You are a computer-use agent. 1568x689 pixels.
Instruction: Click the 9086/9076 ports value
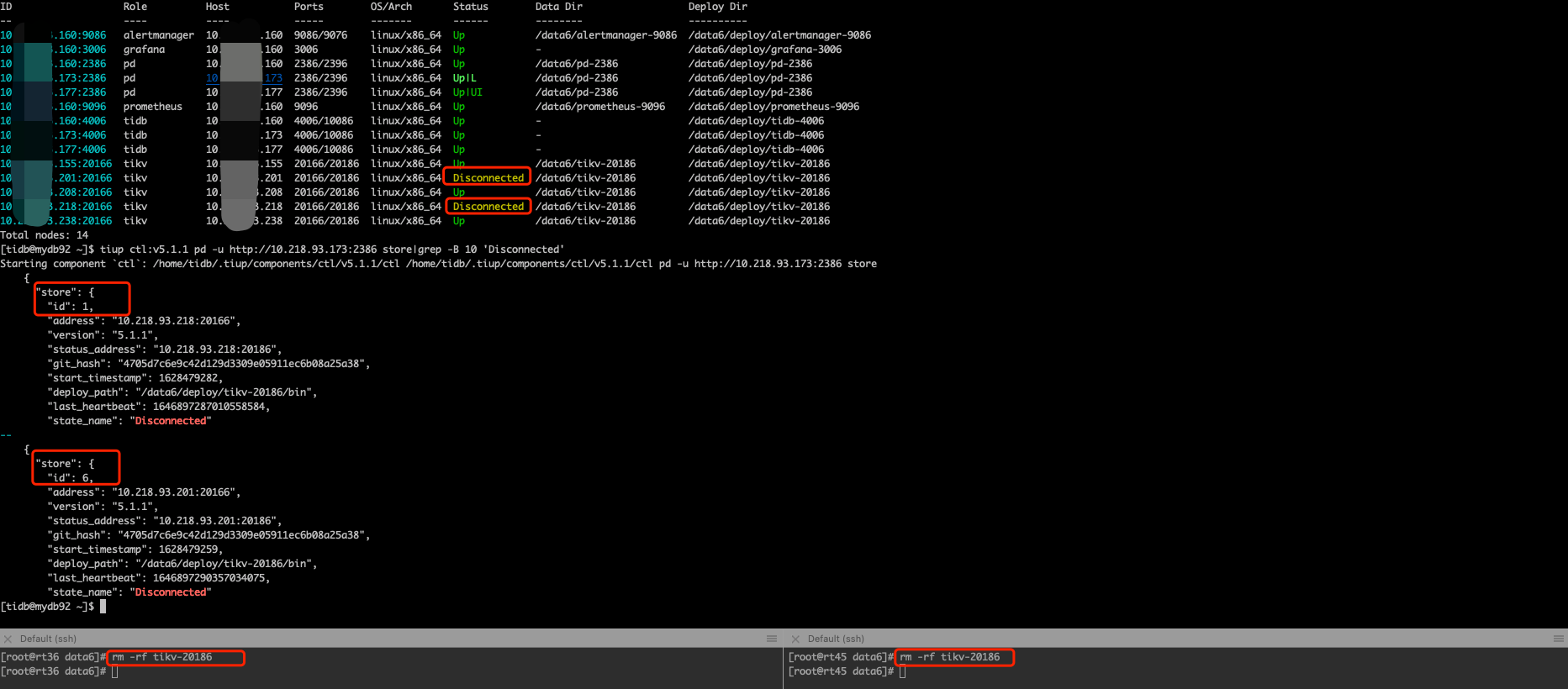320,35
